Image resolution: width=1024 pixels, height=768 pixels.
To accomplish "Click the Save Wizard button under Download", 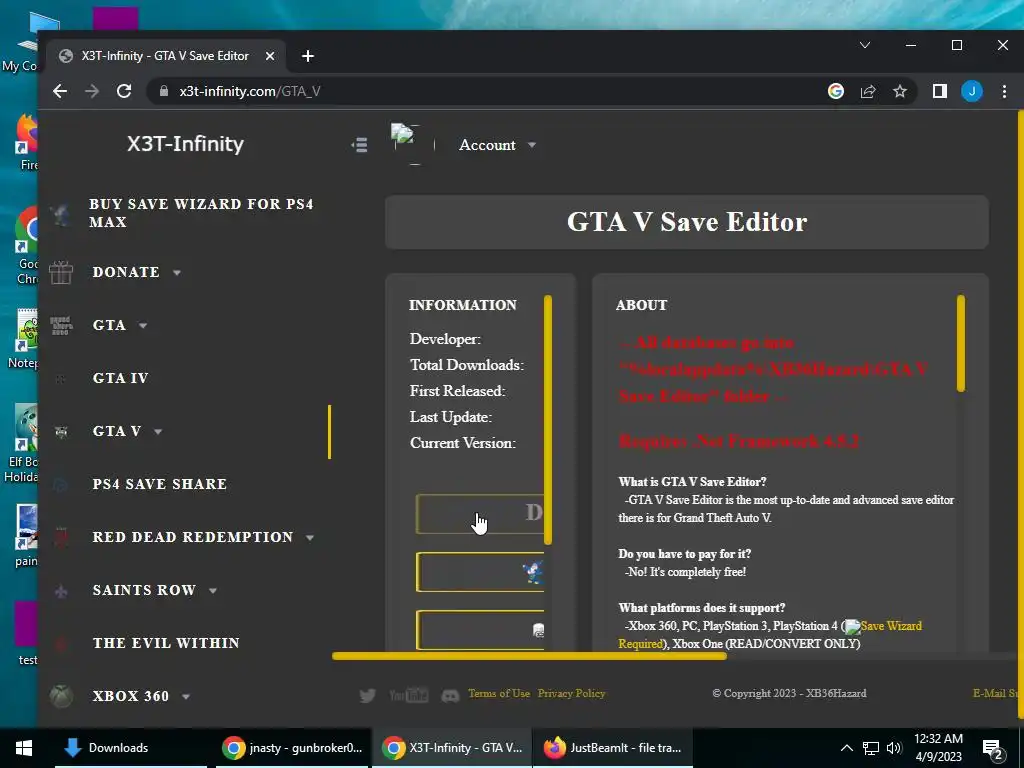I will (x=480, y=572).
